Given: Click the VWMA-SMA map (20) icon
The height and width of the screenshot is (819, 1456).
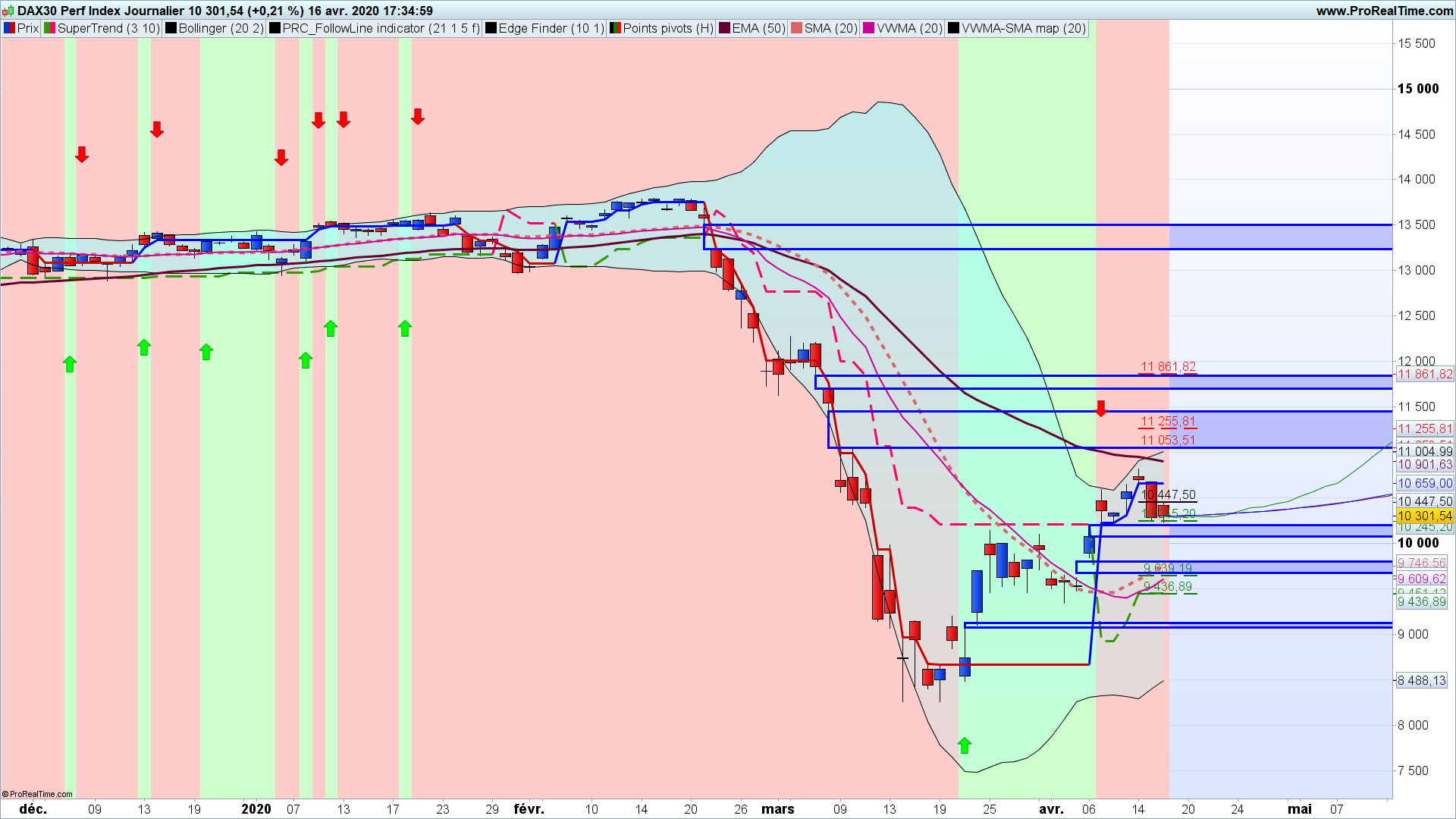Looking at the screenshot, I should pyautogui.click(x=954, y=28).
